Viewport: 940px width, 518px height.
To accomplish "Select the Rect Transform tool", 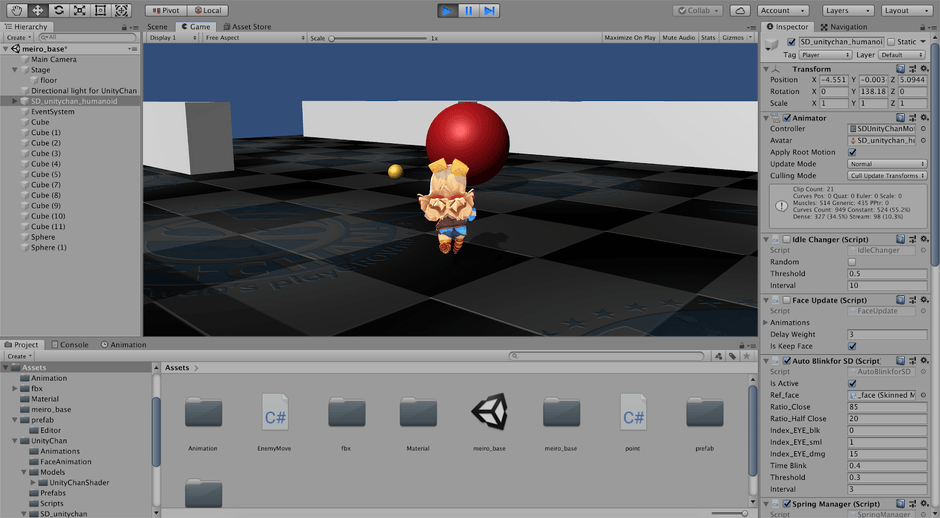I will pyautogui.click(x=100, y=10).
